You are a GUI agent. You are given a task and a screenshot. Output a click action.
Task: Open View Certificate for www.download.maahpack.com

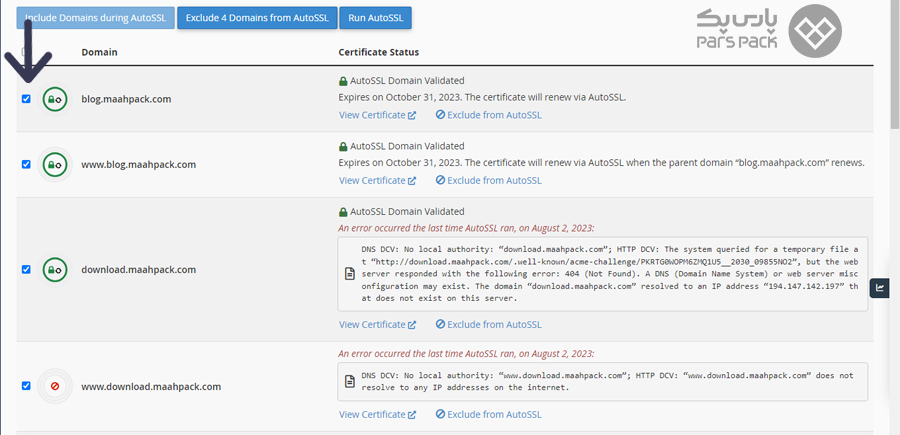377,414
